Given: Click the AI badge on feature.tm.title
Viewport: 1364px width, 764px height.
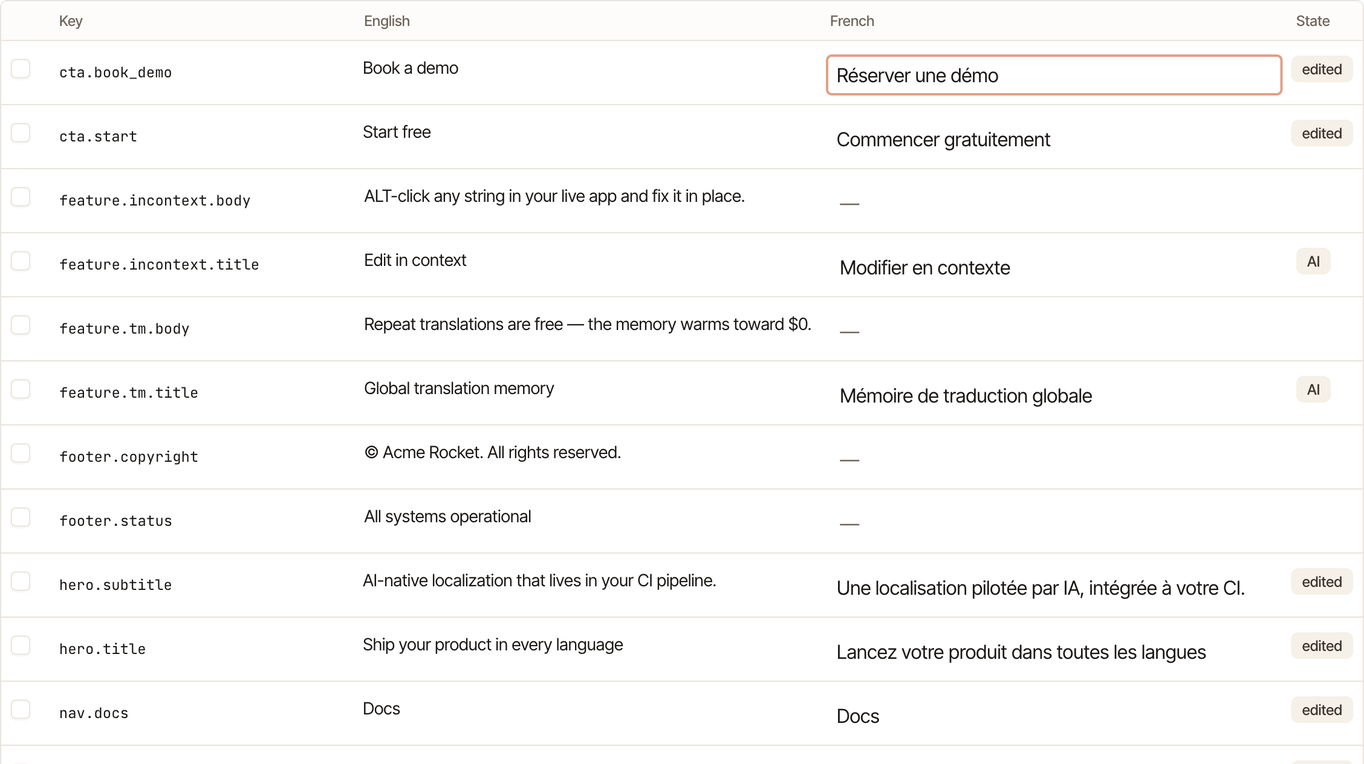Looking at the screenshot, I should (x=1313, y=389).
